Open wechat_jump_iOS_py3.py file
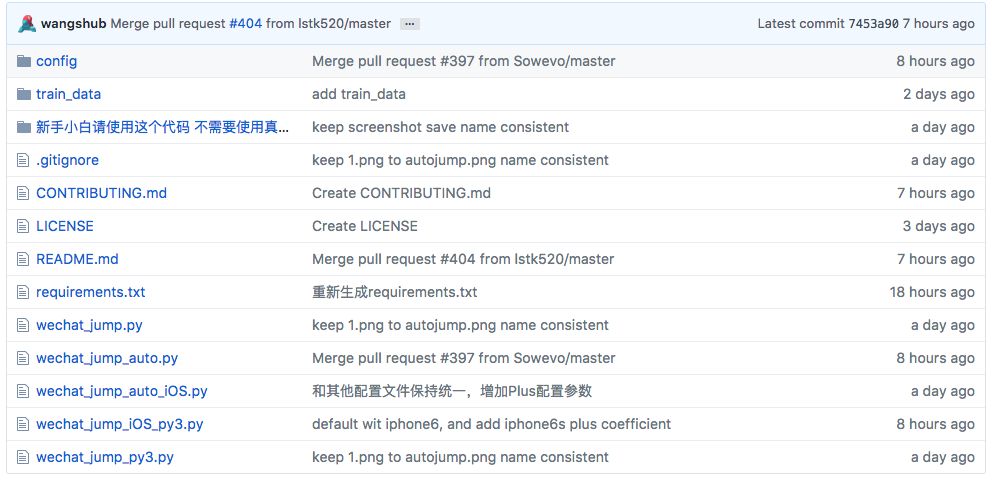 click(119, 424)
